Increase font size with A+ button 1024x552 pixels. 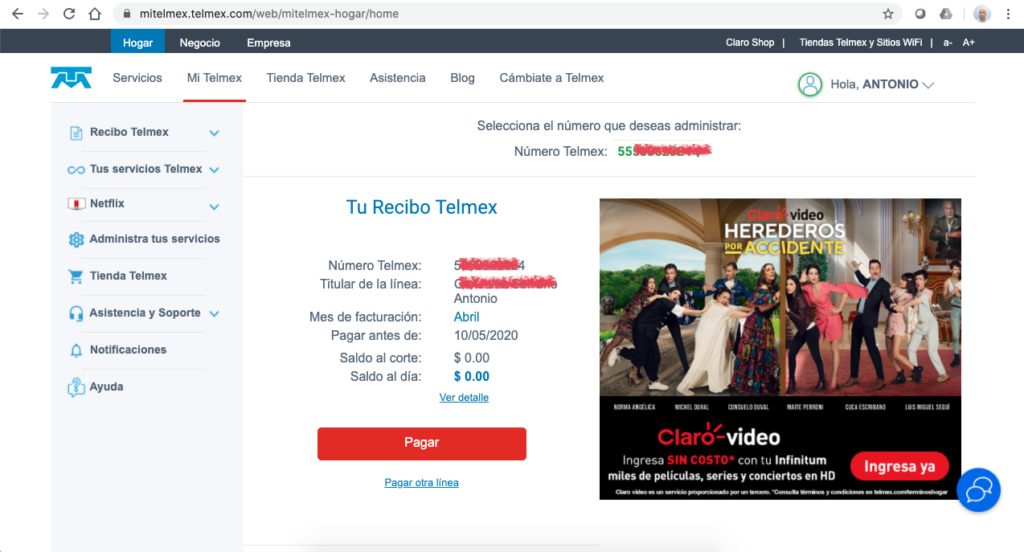968,42
